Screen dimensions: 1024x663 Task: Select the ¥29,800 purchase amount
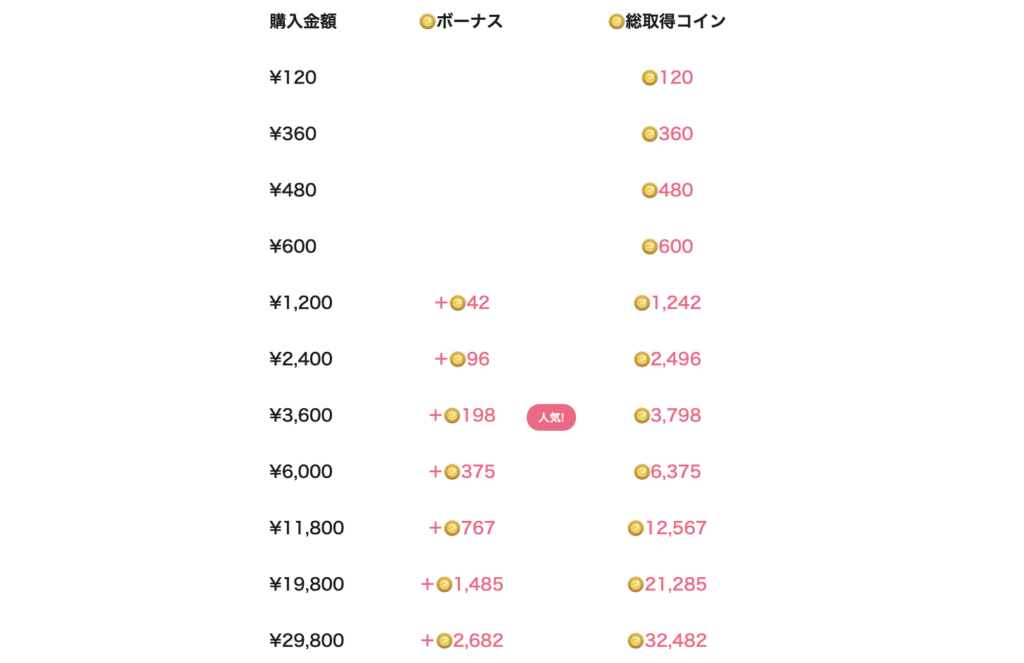click(x=306, y=641)
